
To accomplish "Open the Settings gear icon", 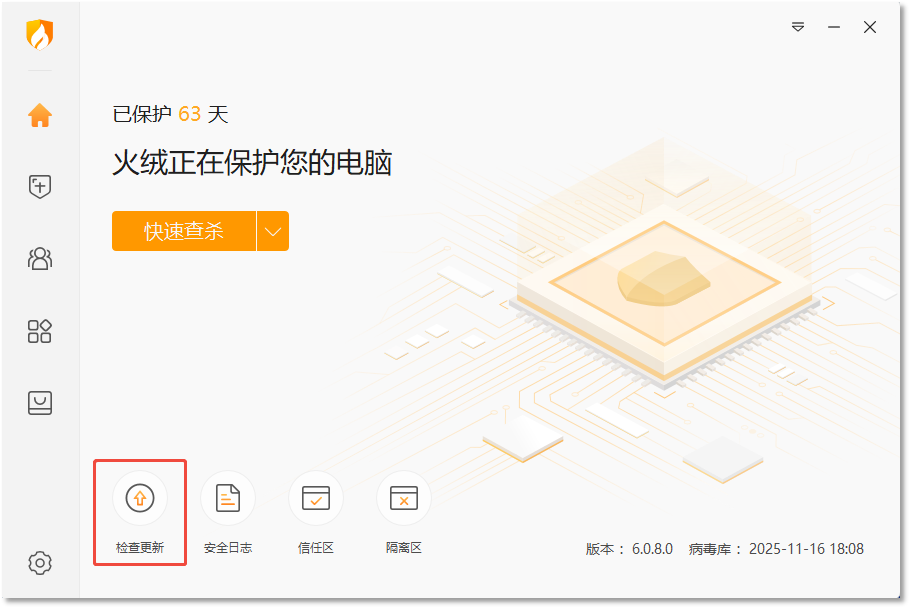I will [x=39, y=563].
